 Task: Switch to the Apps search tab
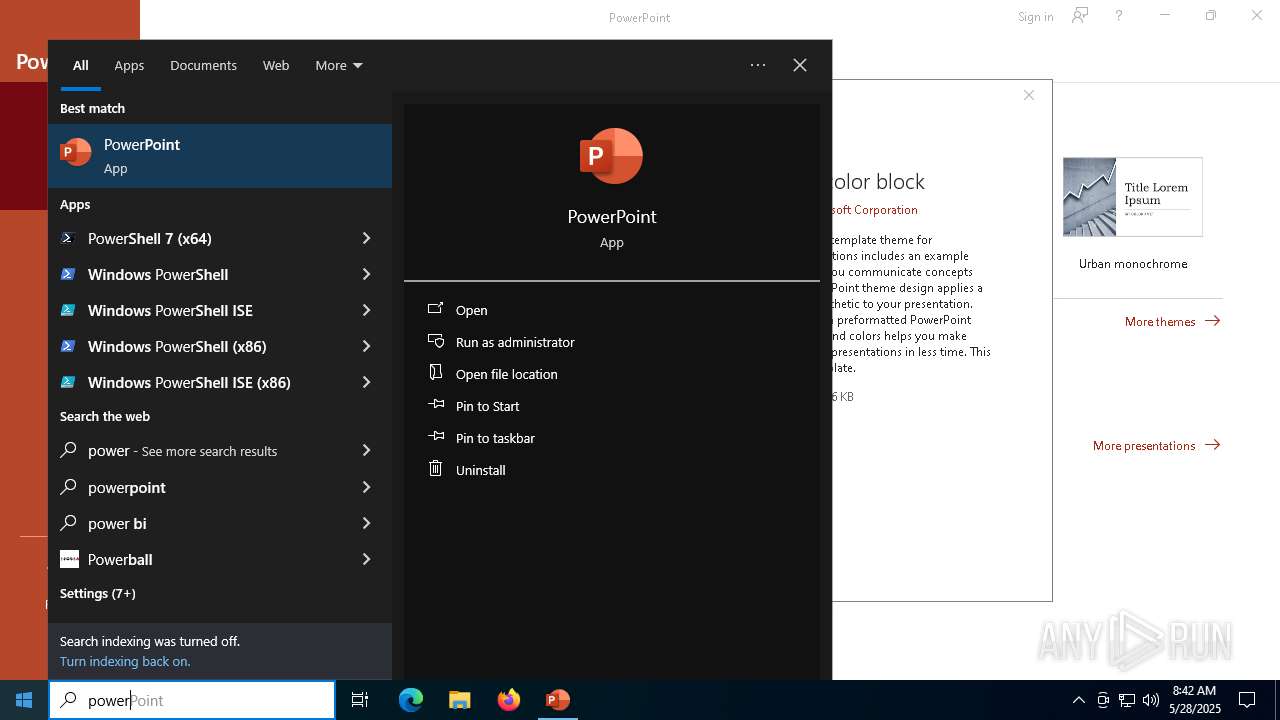(x=129, y=65)
